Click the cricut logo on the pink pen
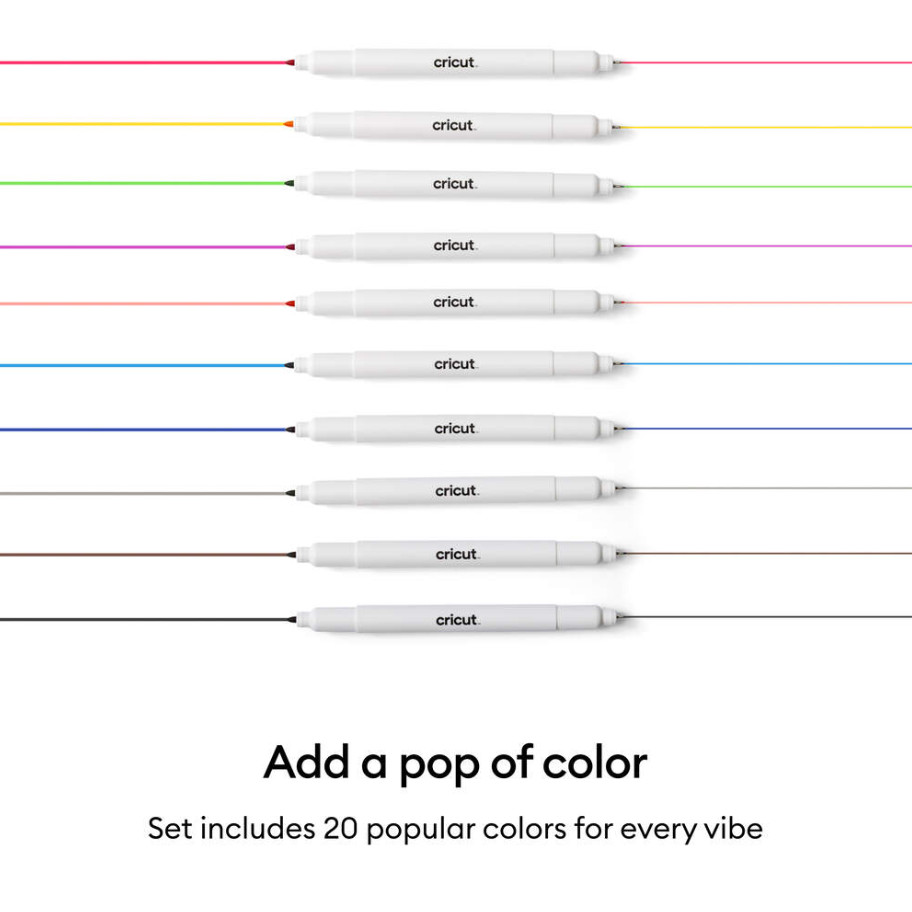 click(x=455, y=63)
